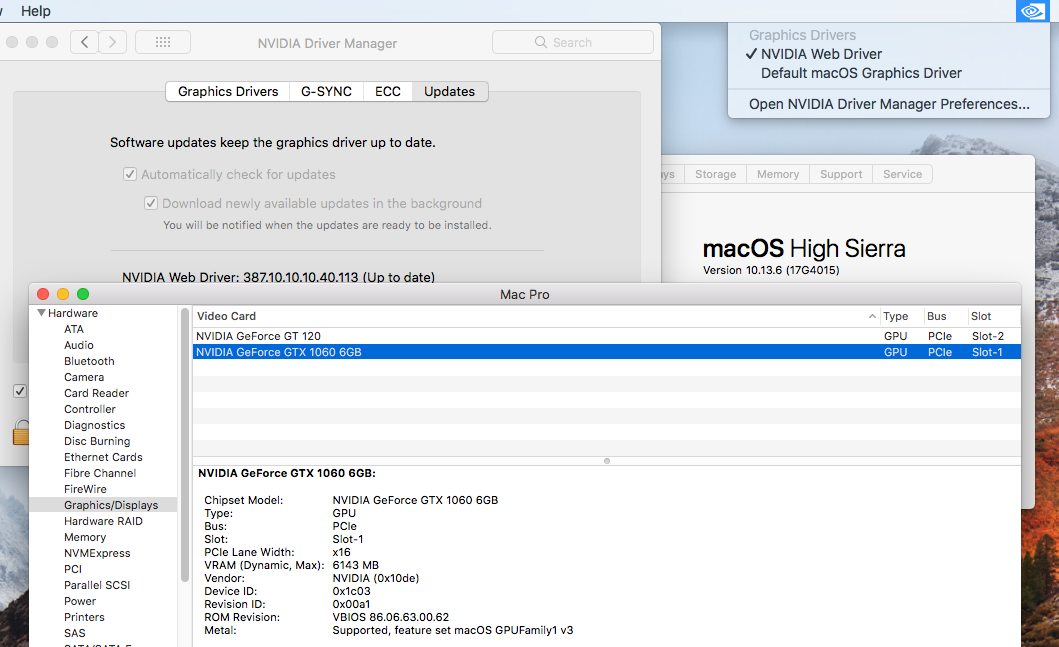This screenshot has width=1059, height=647.
Task: Select Printers in sidebar
Action: tap(84, 617)
